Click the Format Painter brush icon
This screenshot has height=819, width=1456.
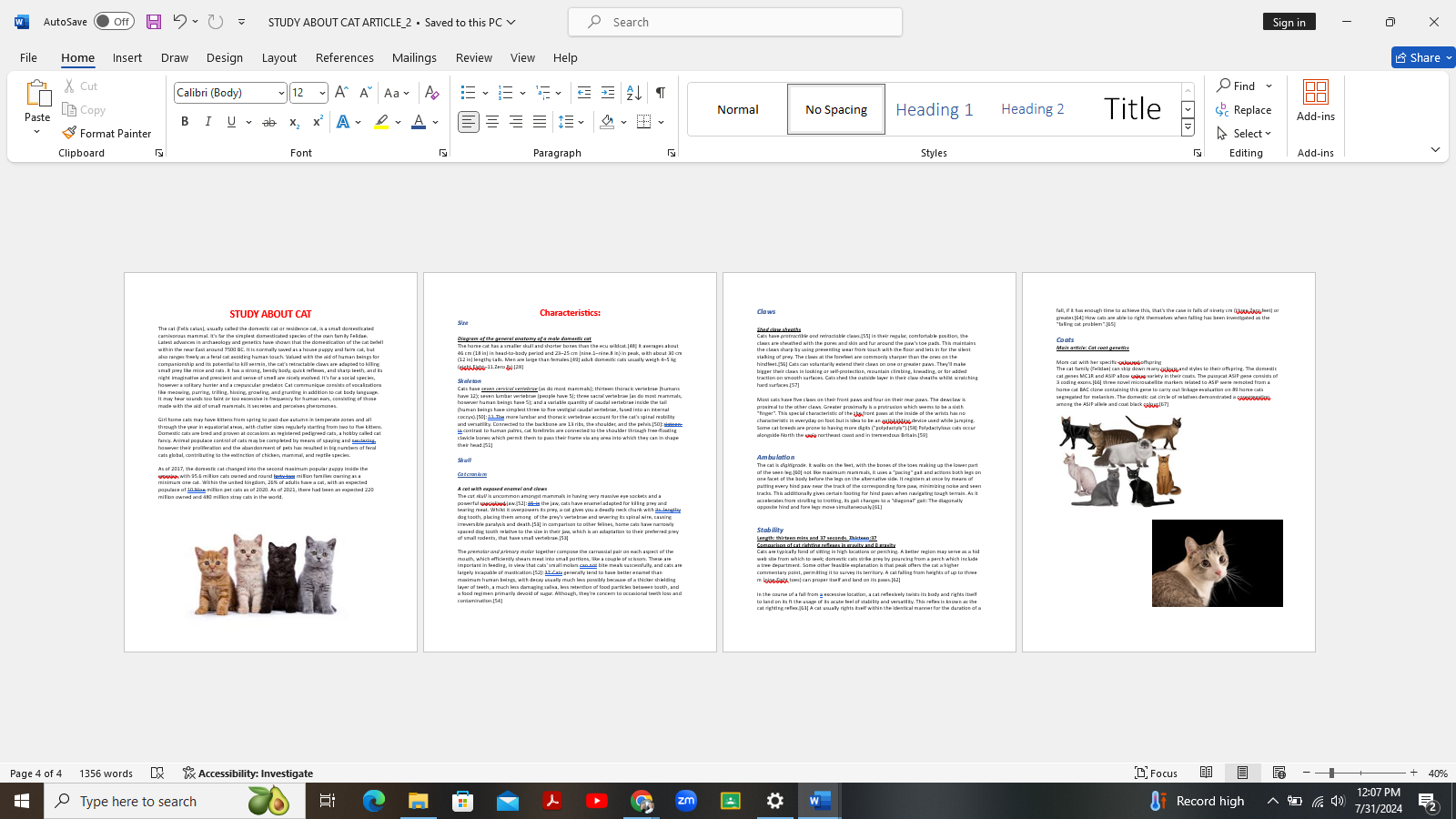(70, 133)
